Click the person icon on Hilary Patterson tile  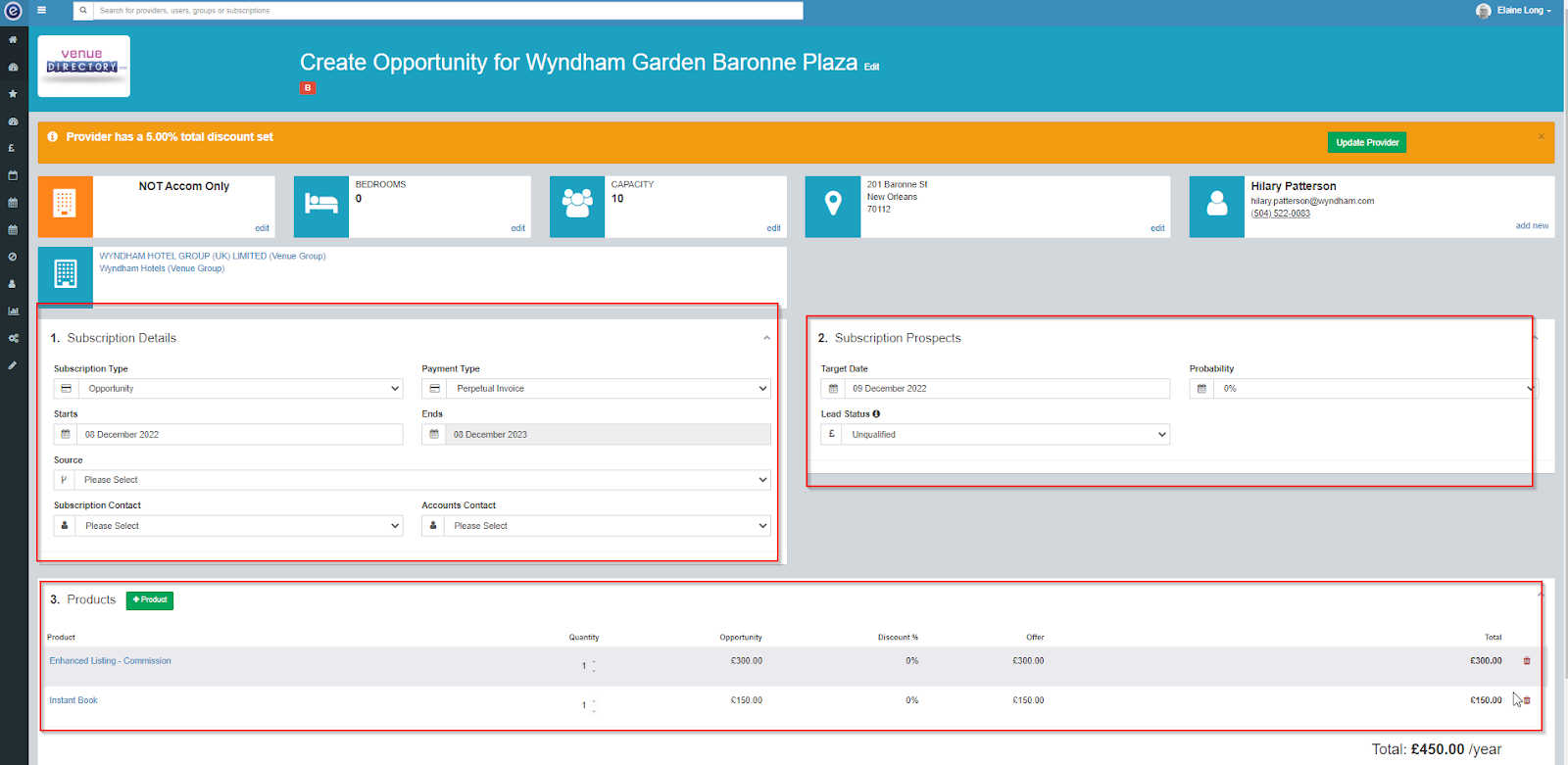click(x=1217, y=207)
